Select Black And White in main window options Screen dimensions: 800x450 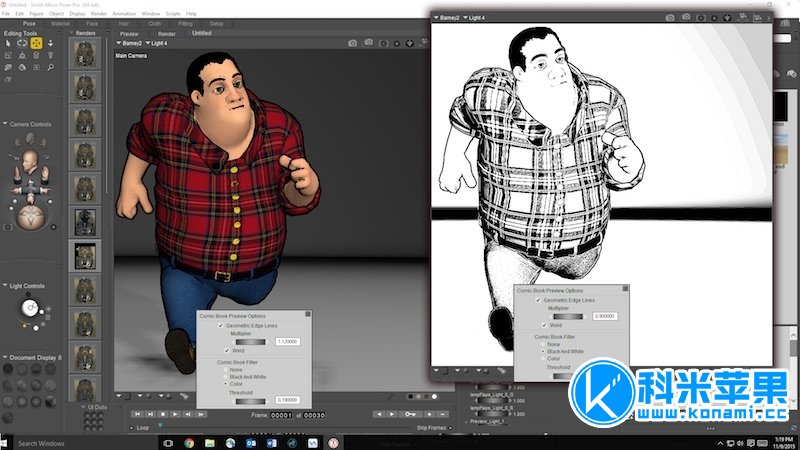click(225, 377)
